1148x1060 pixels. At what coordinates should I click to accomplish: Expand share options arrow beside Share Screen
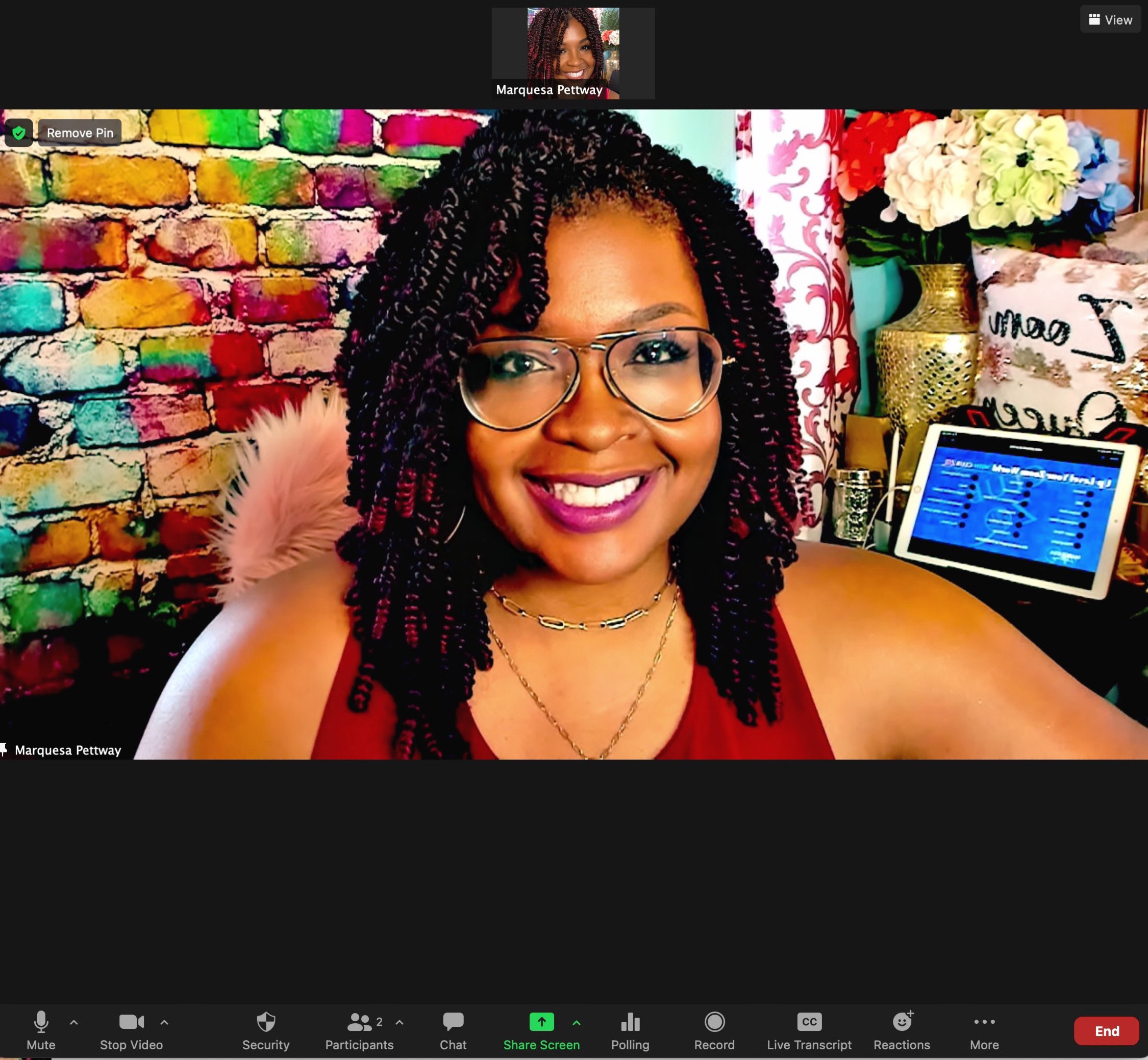point(577,1022)
